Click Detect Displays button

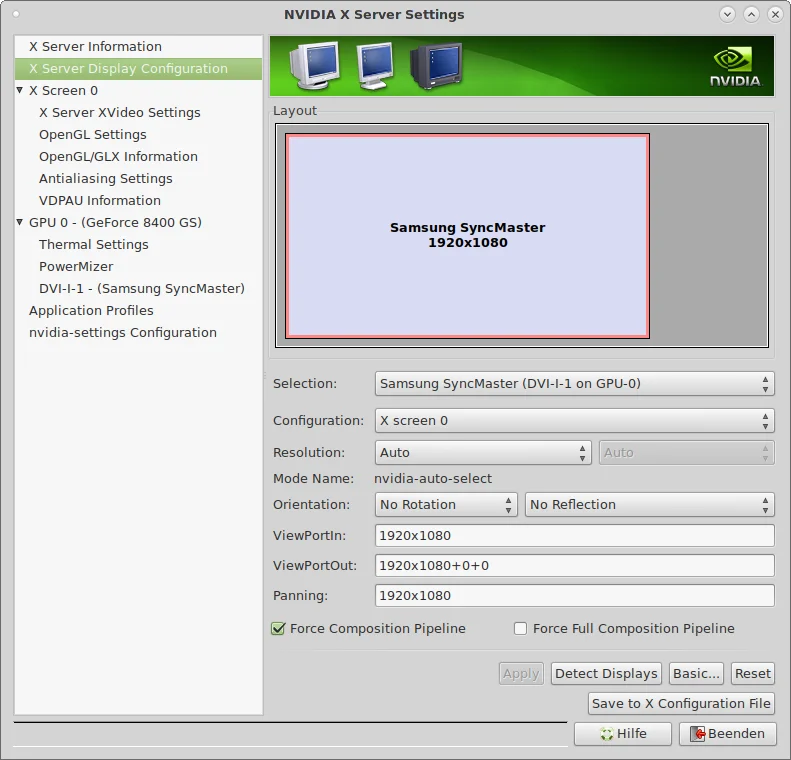tap(606, 674)
